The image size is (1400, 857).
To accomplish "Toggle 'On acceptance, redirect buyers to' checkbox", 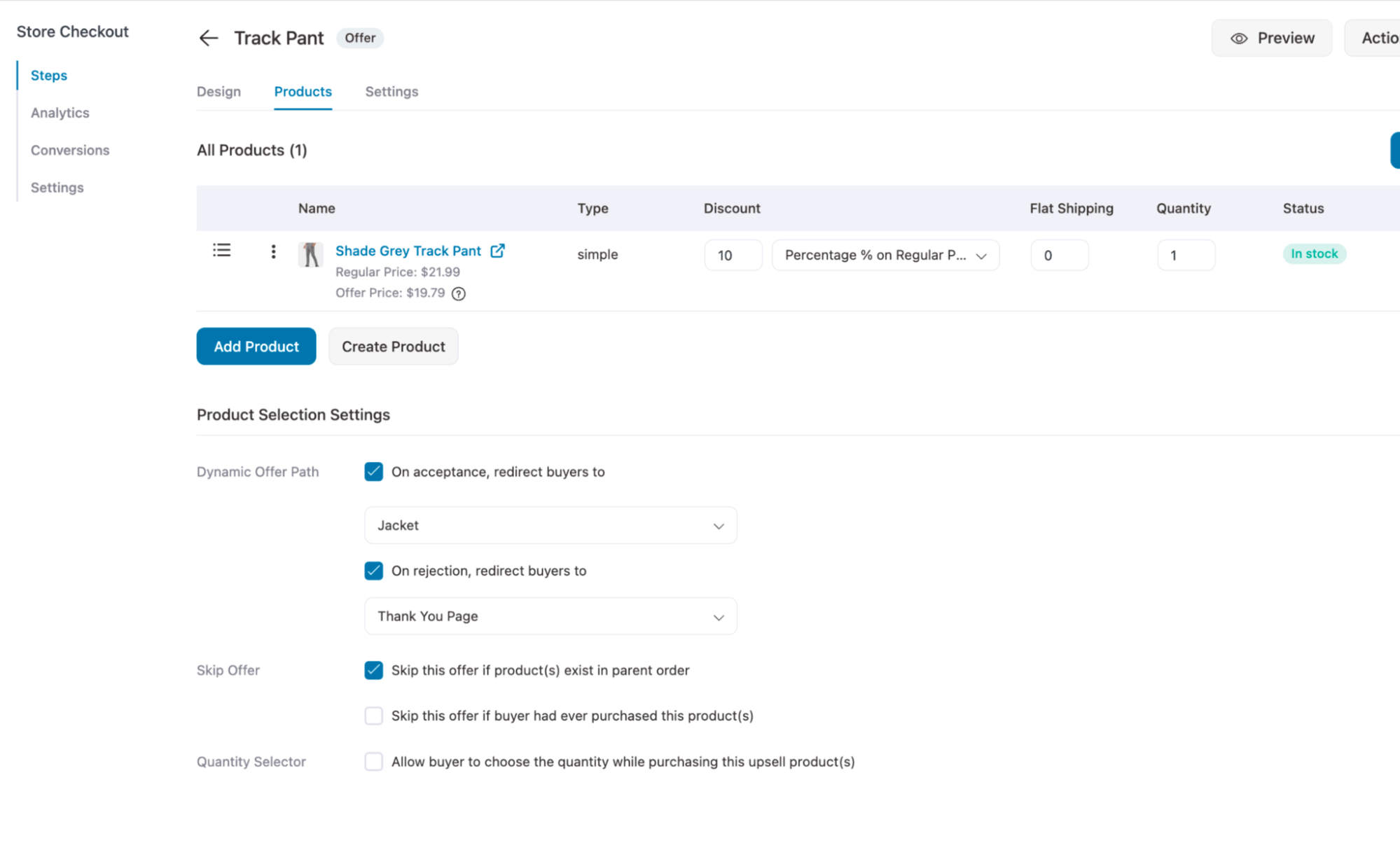I will tap(373, 472).
